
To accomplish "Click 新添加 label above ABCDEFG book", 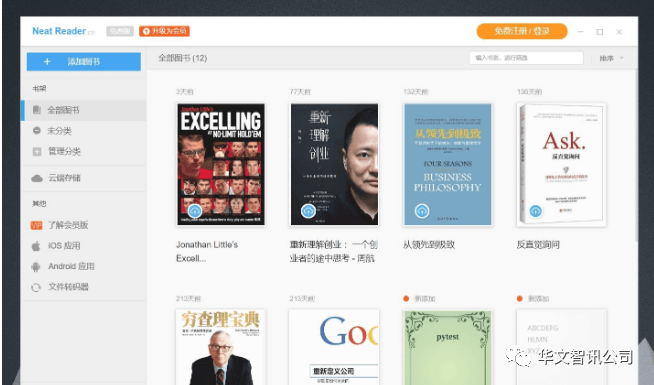I will (538, 299).
